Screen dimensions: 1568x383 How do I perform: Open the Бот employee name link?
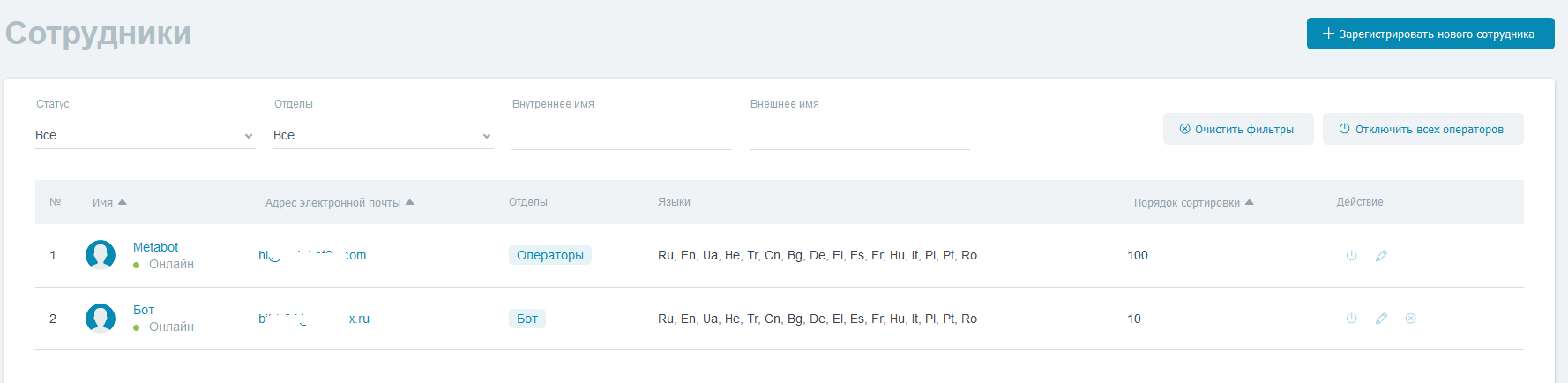[144, 310]
